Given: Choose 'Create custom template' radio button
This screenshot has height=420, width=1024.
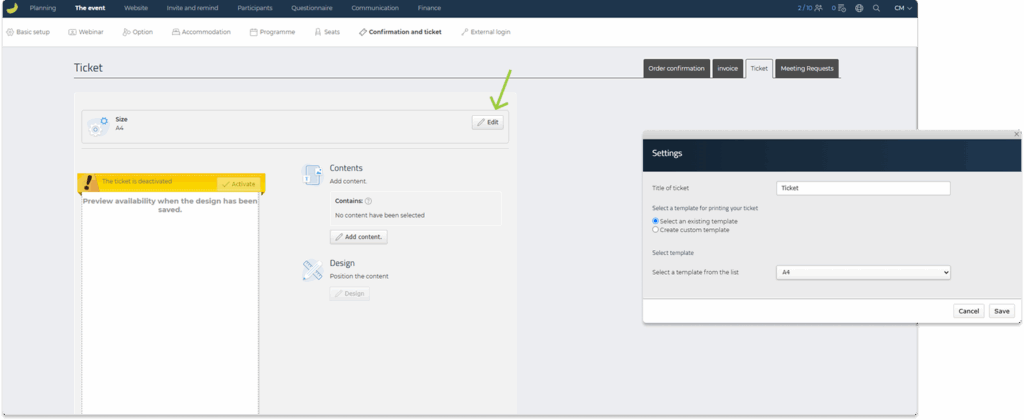Looking at the screenshot, I should (655, 230).
